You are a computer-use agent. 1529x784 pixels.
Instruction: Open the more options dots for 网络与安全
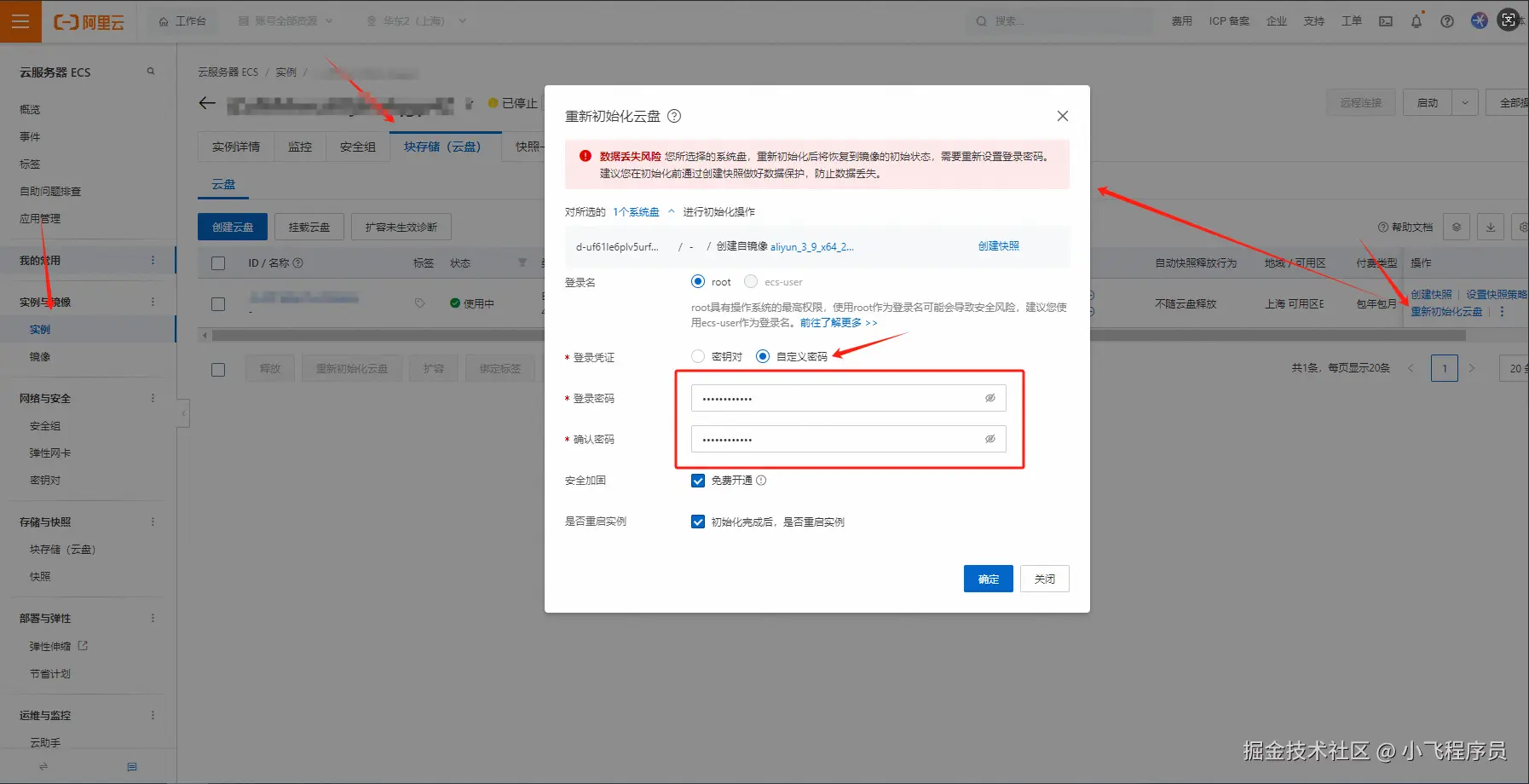point(153,398)
